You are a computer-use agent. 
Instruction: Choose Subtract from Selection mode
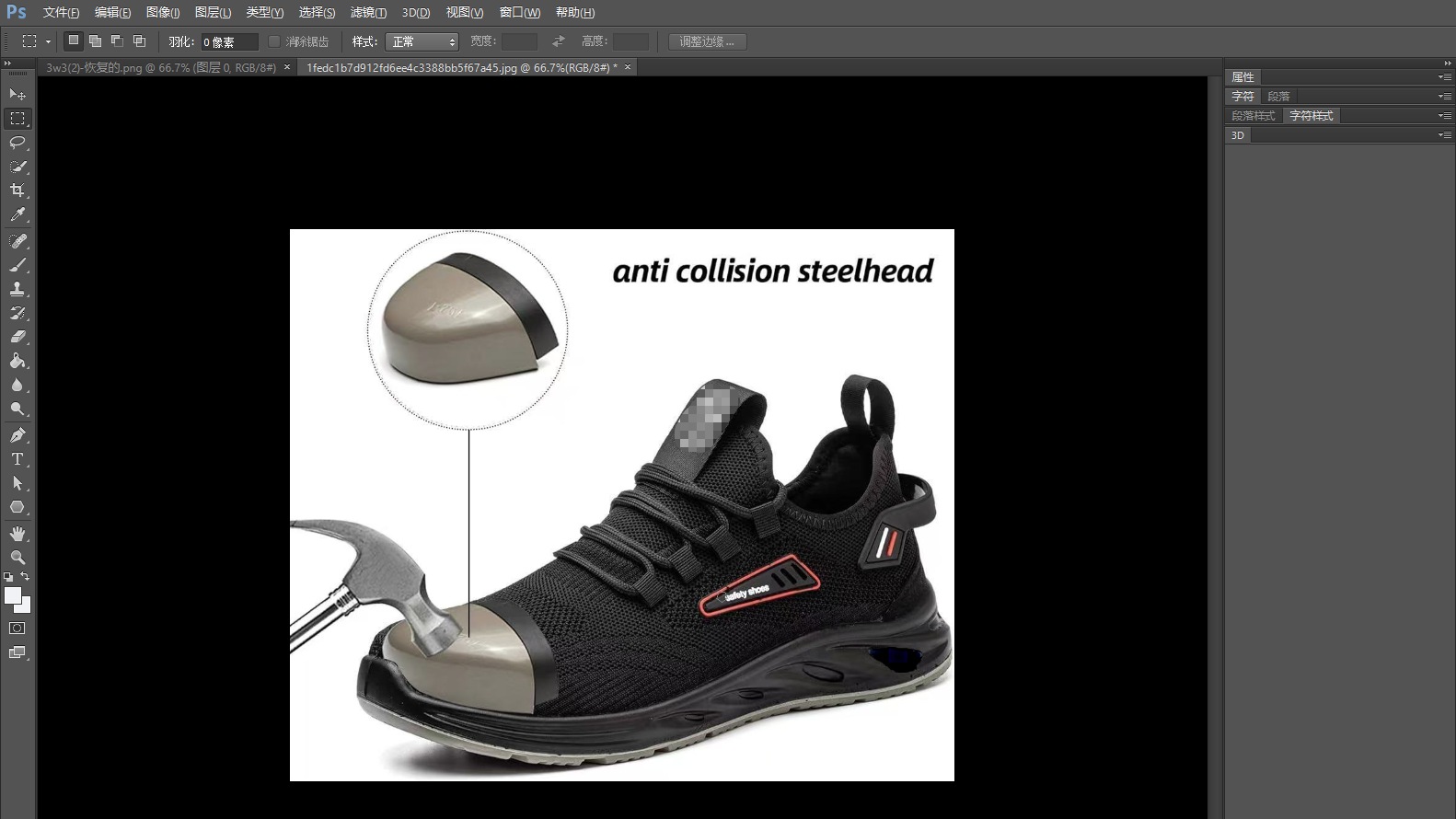pos(117,41)
